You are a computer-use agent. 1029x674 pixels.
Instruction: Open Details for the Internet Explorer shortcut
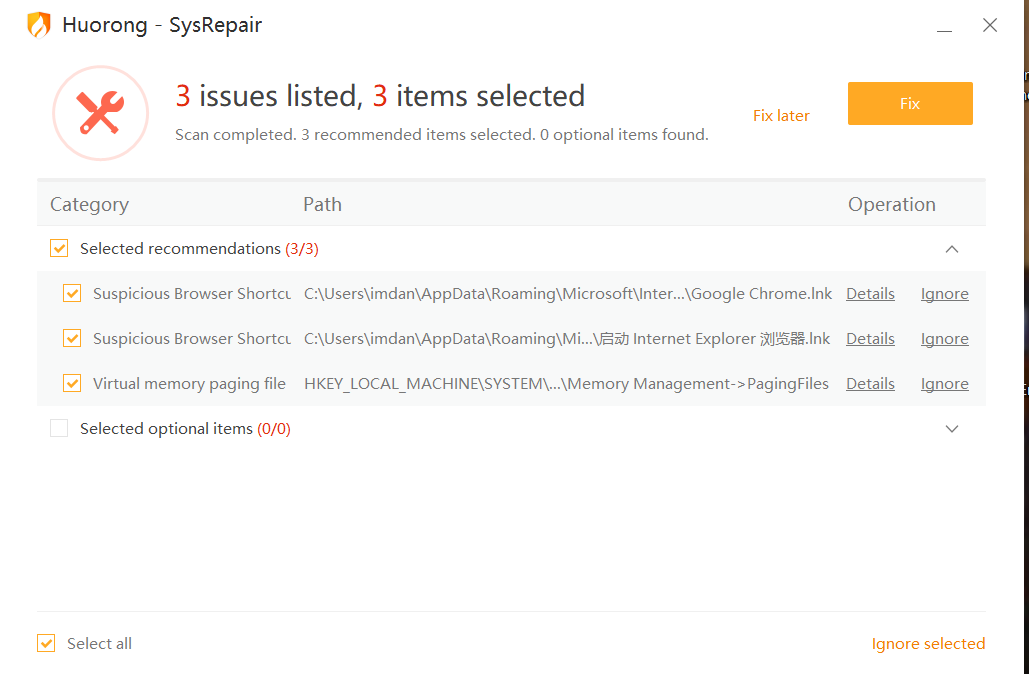tap(869, 338)
